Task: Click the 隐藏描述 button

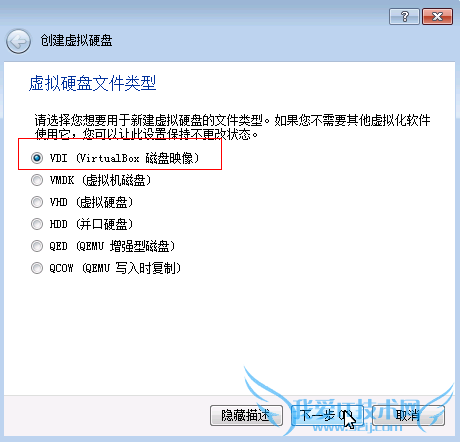Action: point(246,415)
